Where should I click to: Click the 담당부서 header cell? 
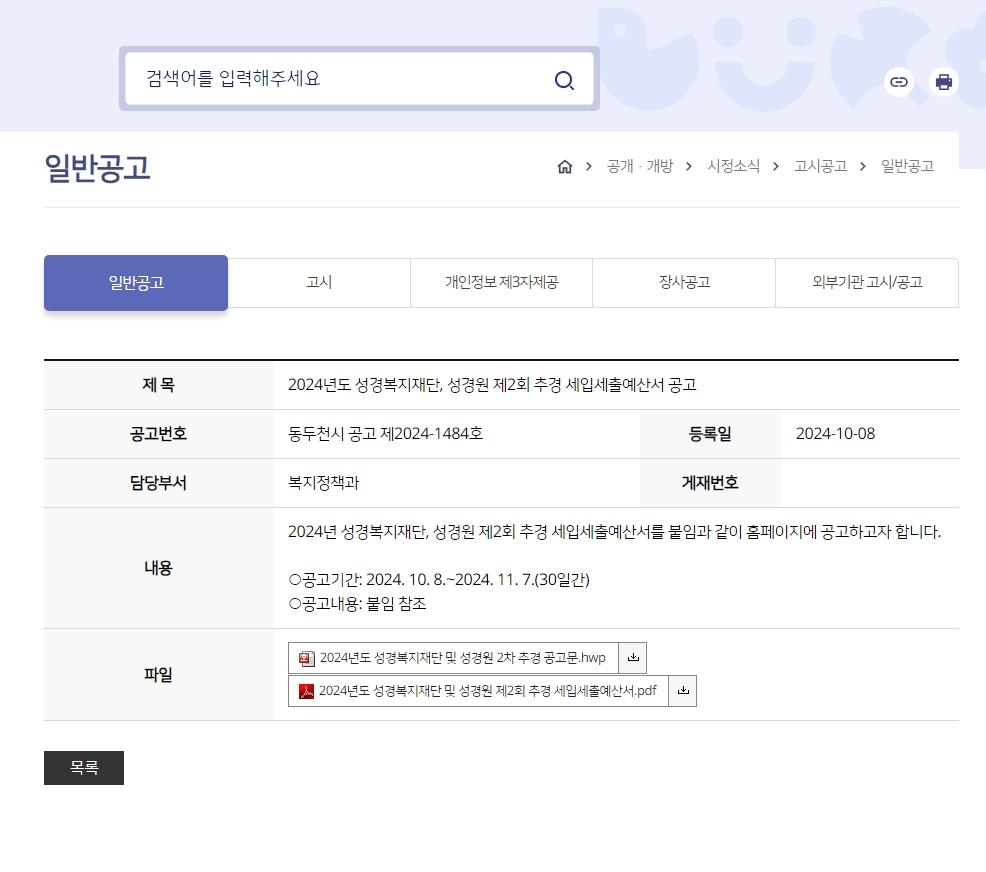pos(158,483)
